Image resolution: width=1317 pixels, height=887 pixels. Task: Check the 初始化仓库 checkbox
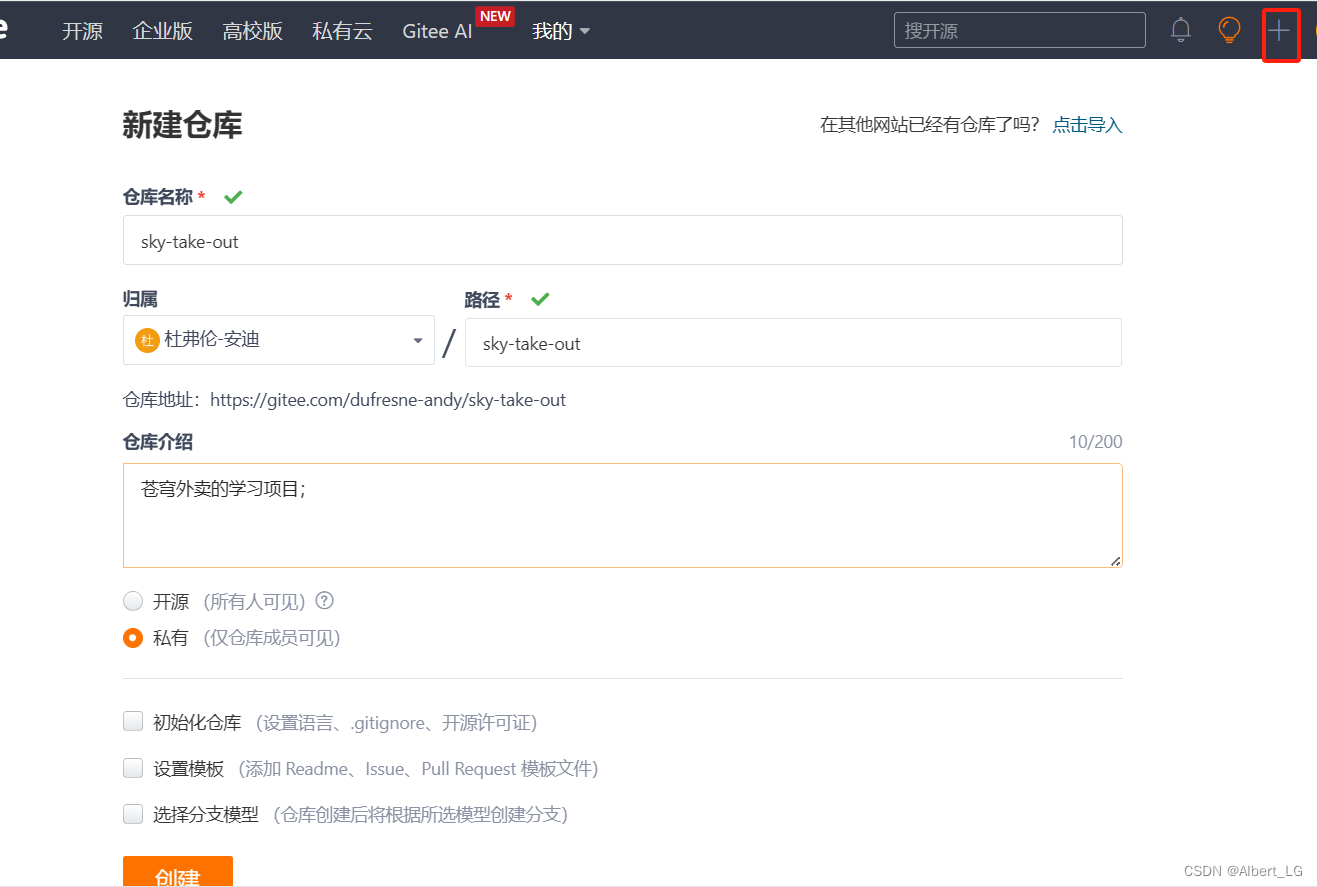coord(133,722)
